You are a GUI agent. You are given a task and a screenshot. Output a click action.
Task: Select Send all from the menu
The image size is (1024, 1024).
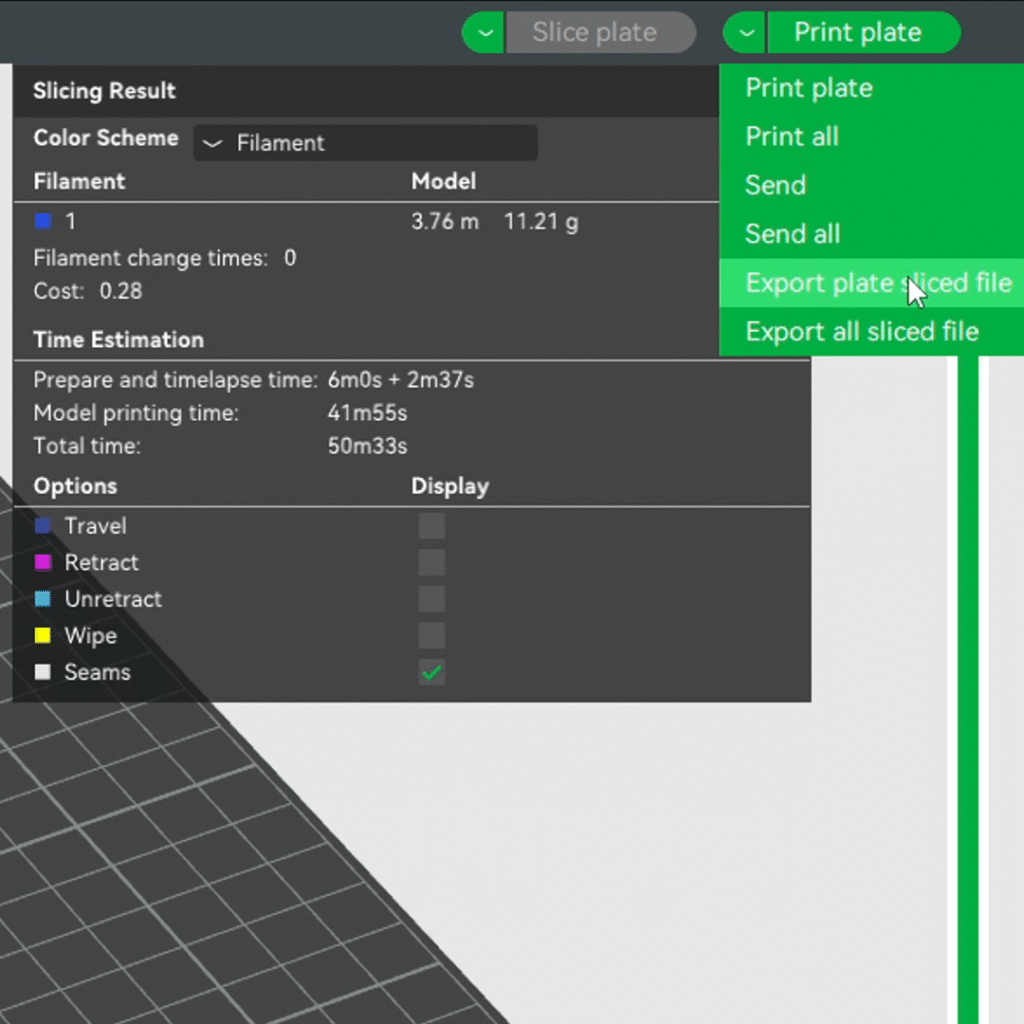pos(792,234)
